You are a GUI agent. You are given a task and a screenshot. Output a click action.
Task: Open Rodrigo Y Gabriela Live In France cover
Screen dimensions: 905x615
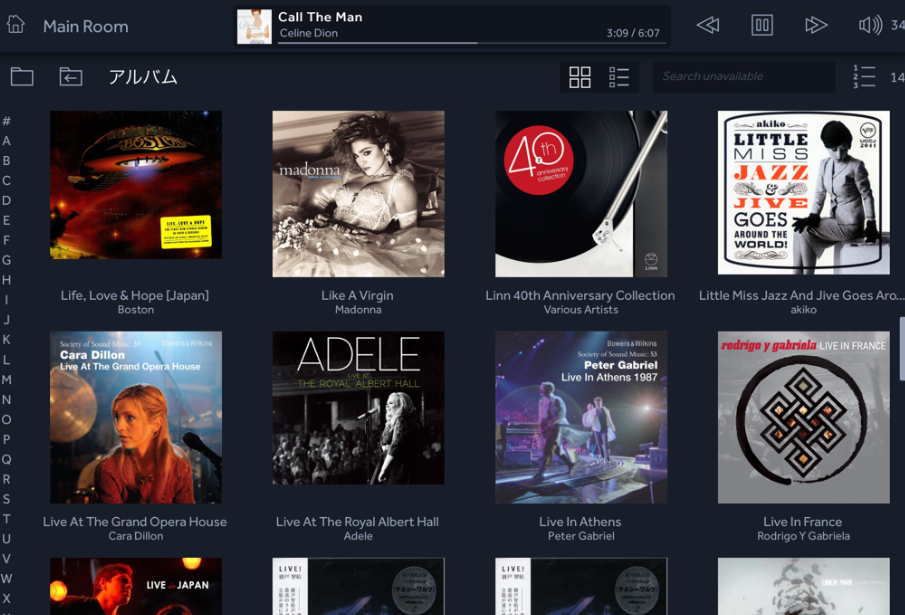(803, 417)
